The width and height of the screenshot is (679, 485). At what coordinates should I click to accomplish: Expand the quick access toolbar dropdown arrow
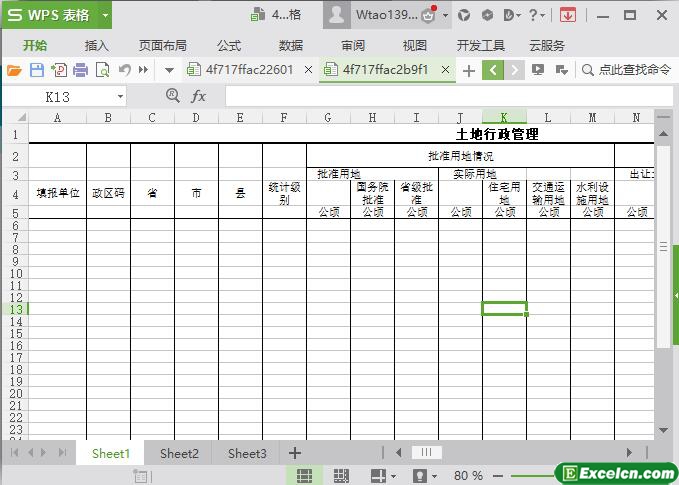169,70
